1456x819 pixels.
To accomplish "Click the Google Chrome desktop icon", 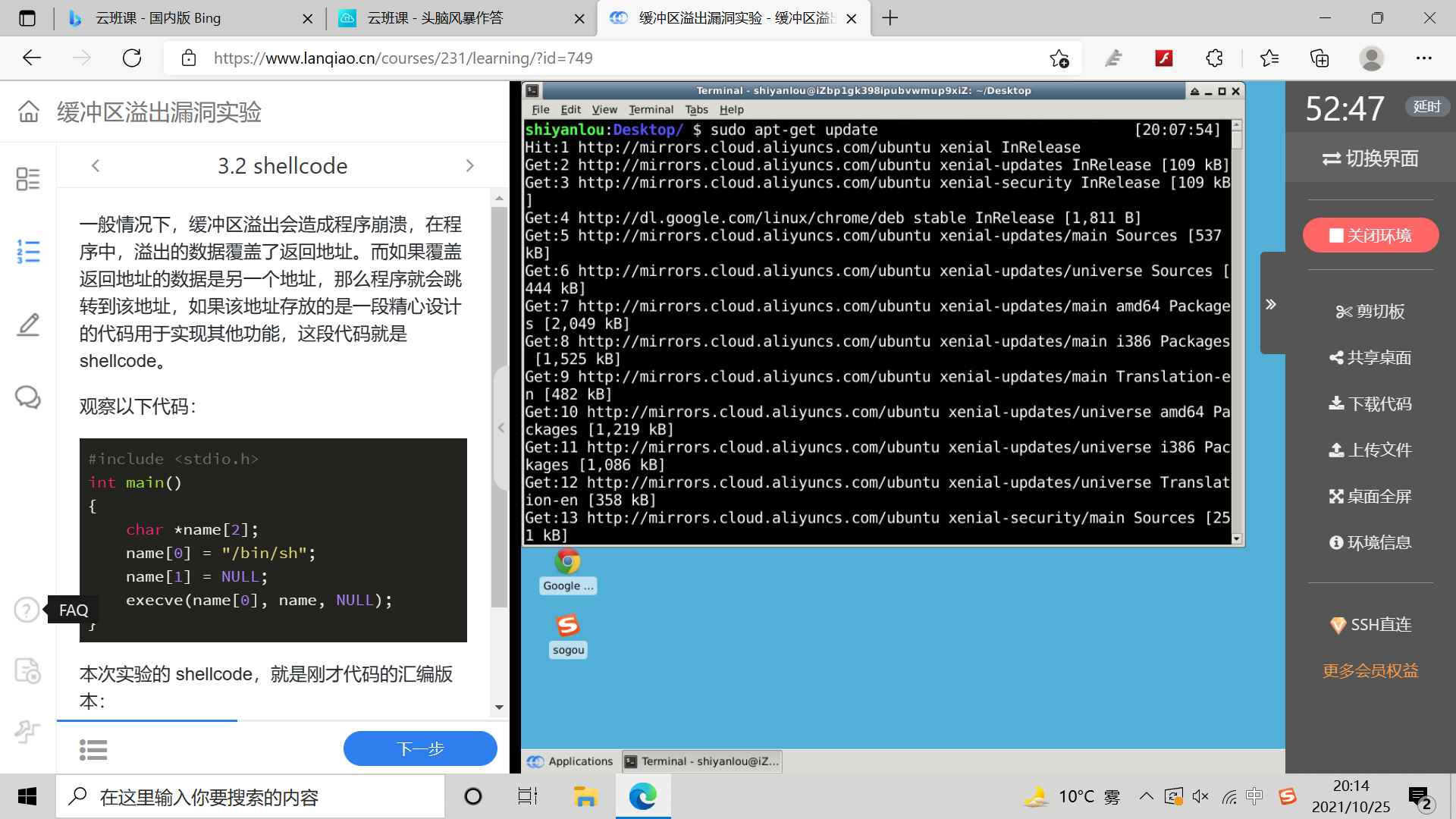I will coord(567,562).
